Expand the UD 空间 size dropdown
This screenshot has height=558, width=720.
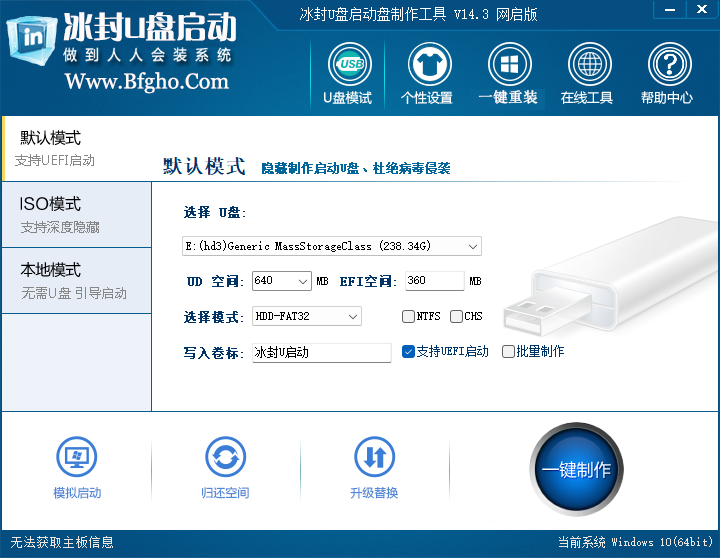pyautogui.click(x=303, y=281)
